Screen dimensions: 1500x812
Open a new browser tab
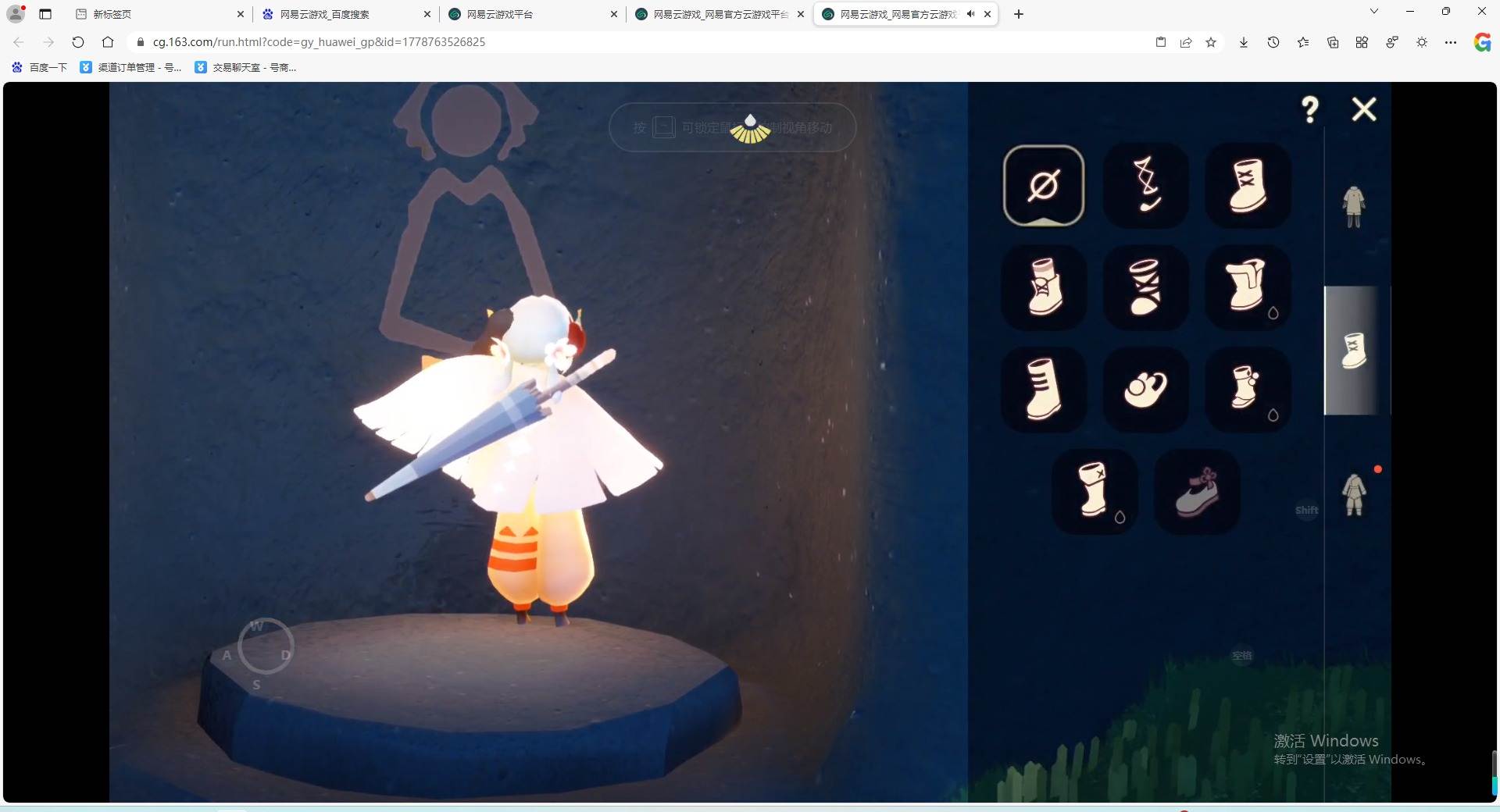1019,14
